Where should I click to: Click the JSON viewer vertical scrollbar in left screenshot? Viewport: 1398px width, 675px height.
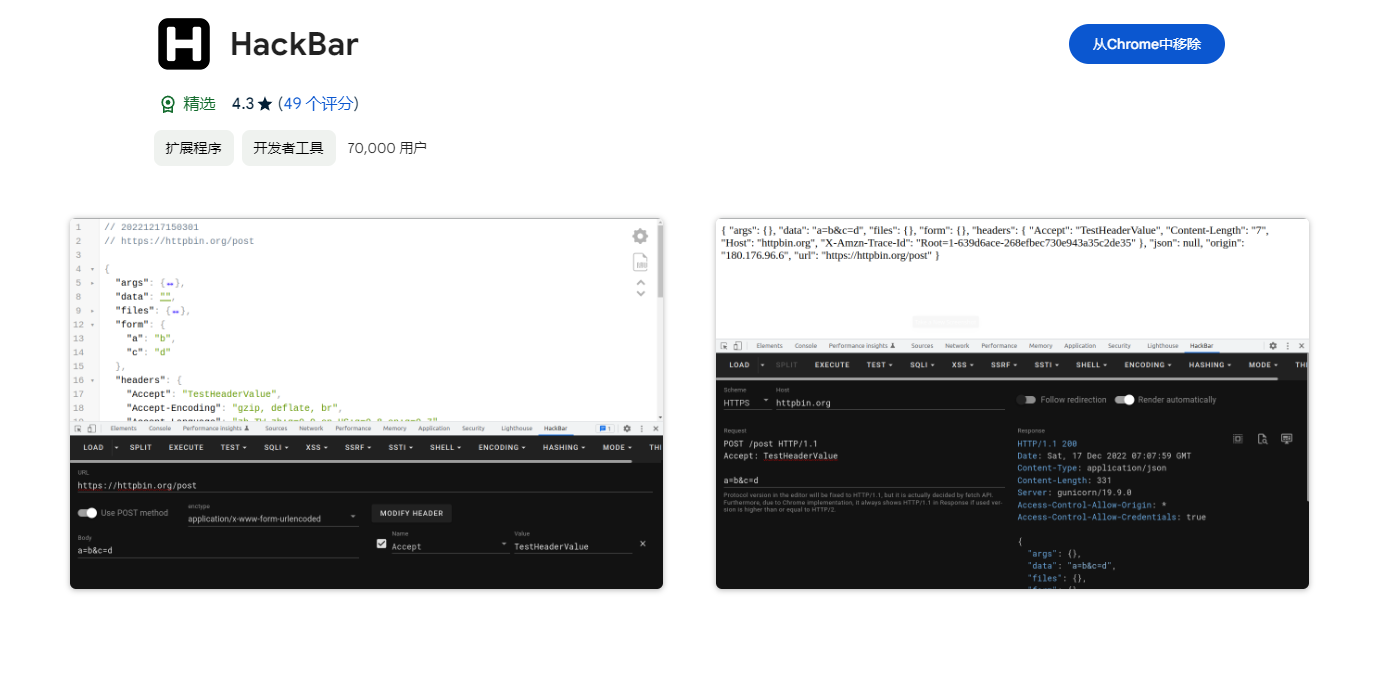point(660,262)
